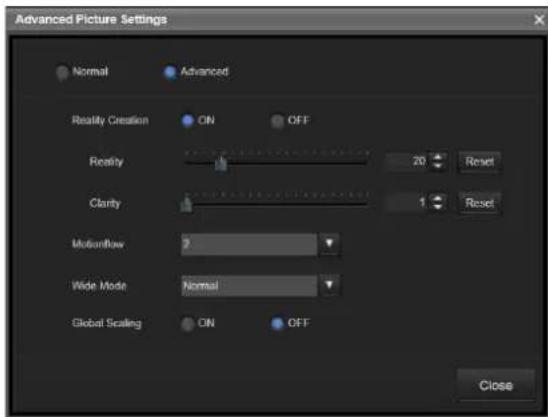Click the Wide Mode field showing Normal
This screenshot has width=548, height=417.
point(249,286)
